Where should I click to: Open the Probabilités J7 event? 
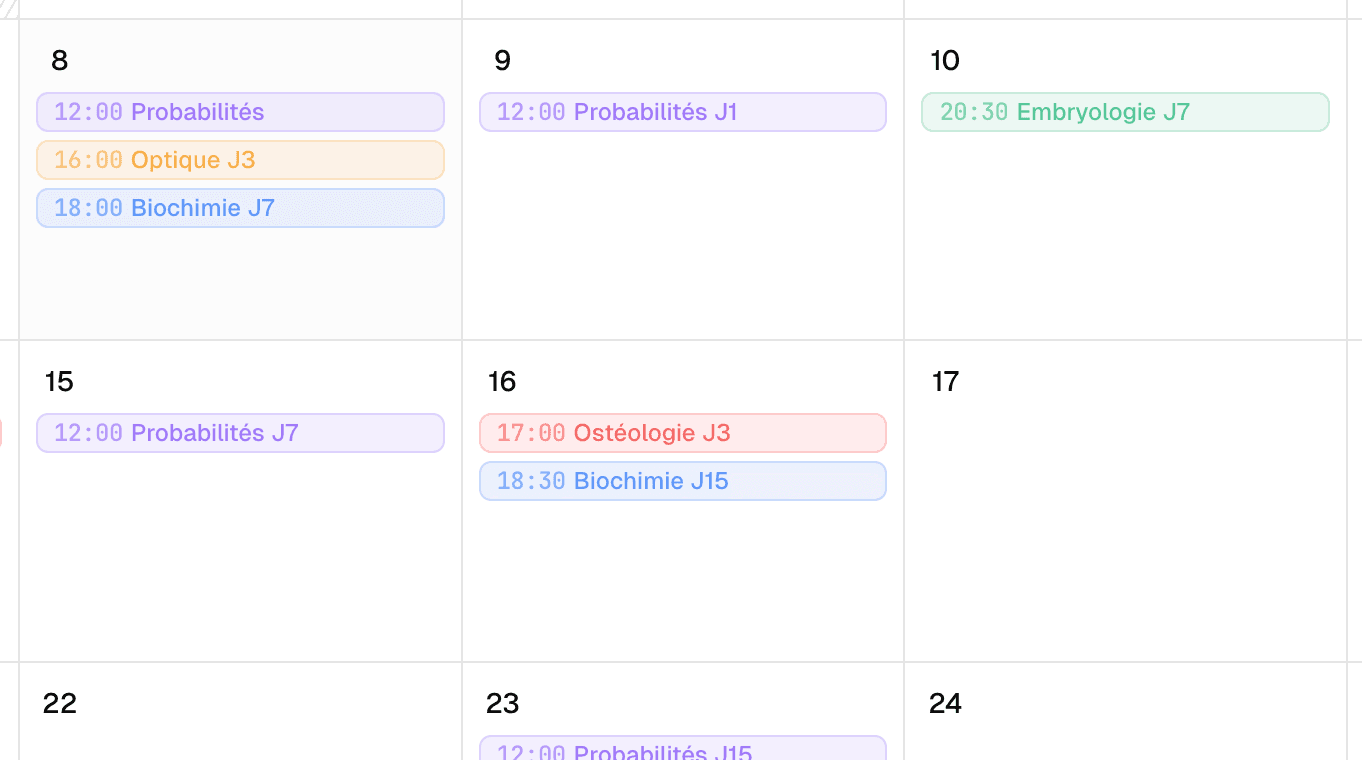tap(240, 433)
